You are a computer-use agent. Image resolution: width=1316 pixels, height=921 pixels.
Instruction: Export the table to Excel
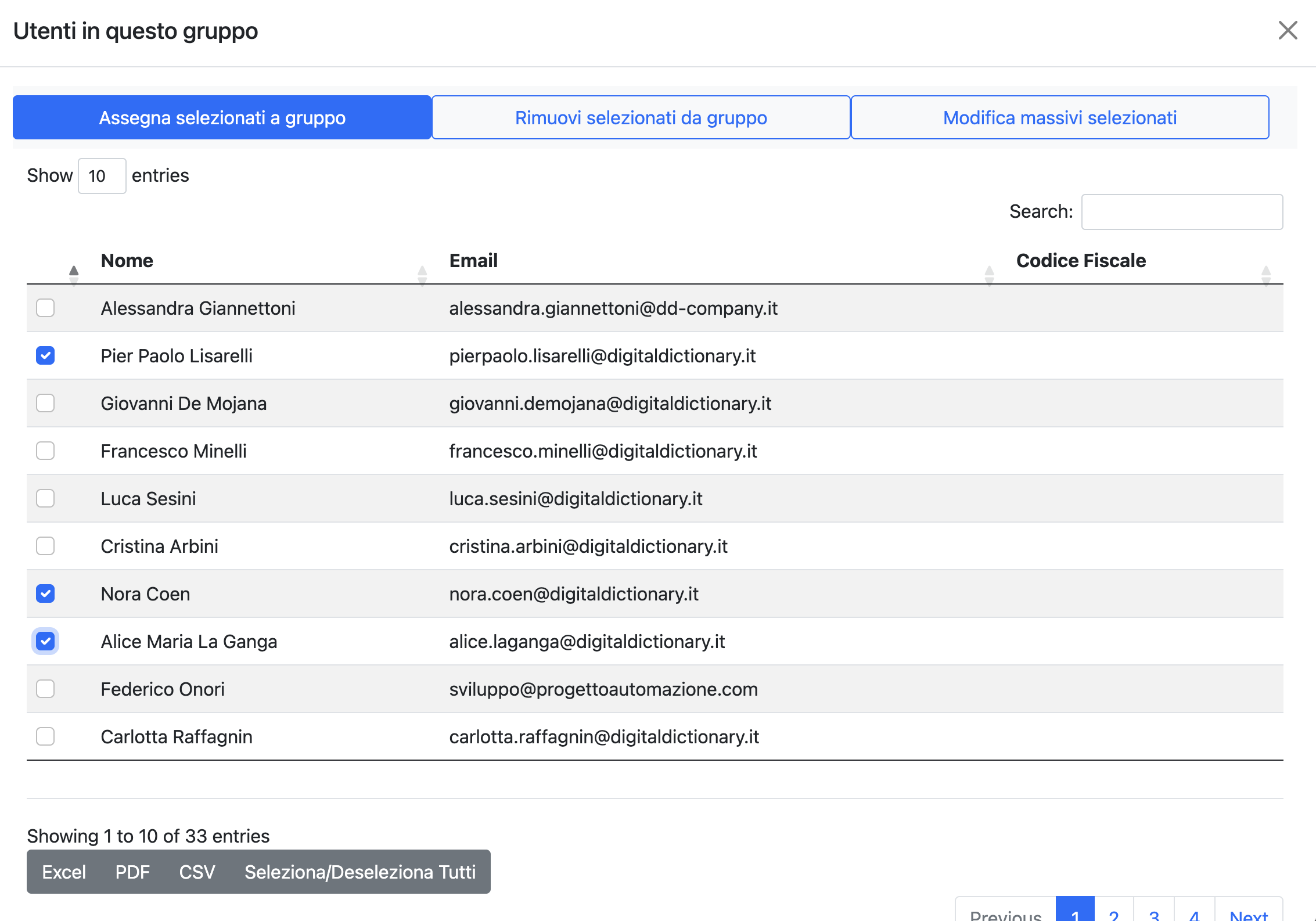(x=64, y=872)
